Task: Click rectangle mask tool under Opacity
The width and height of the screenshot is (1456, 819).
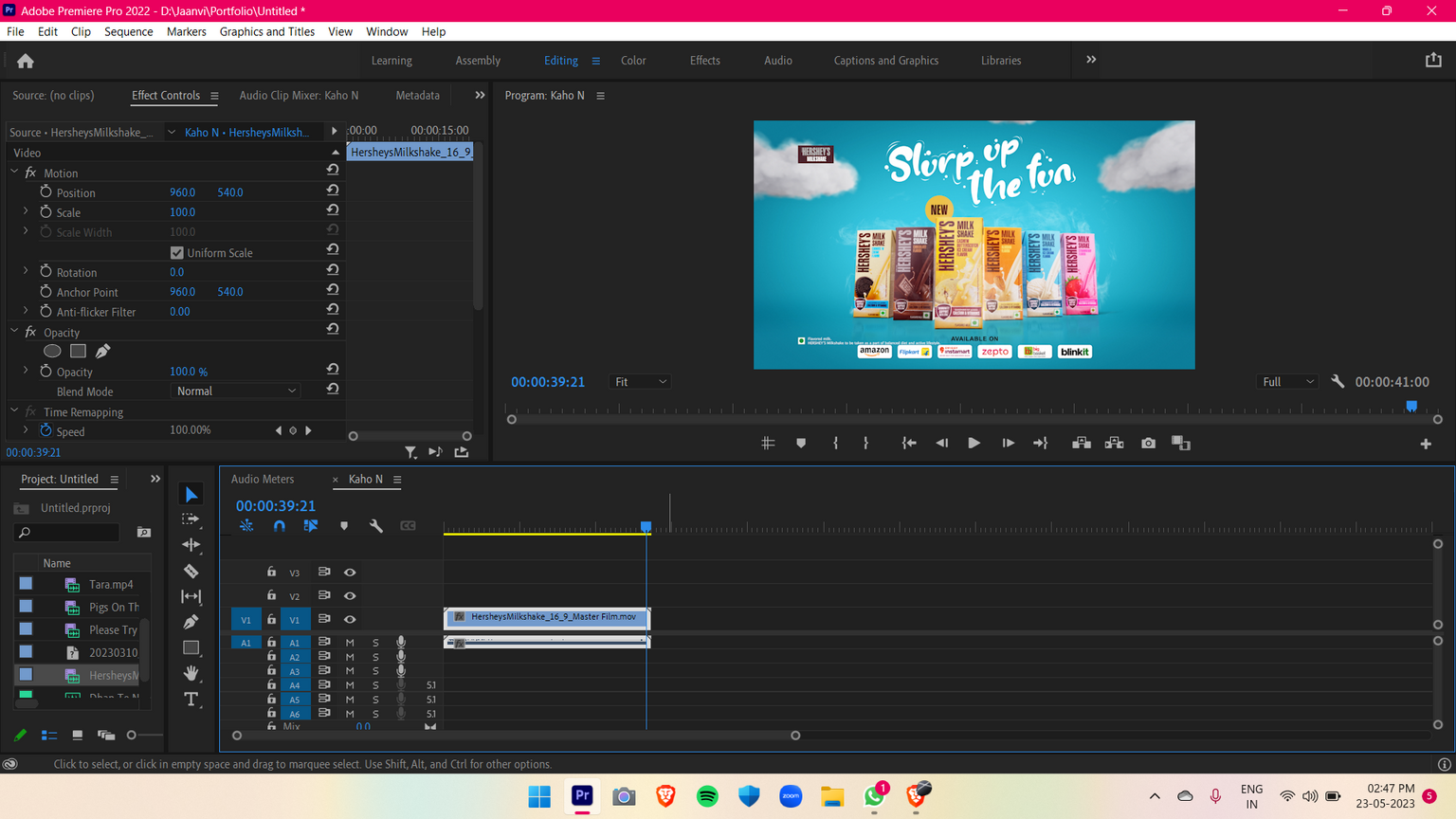Action: (78, 351)
